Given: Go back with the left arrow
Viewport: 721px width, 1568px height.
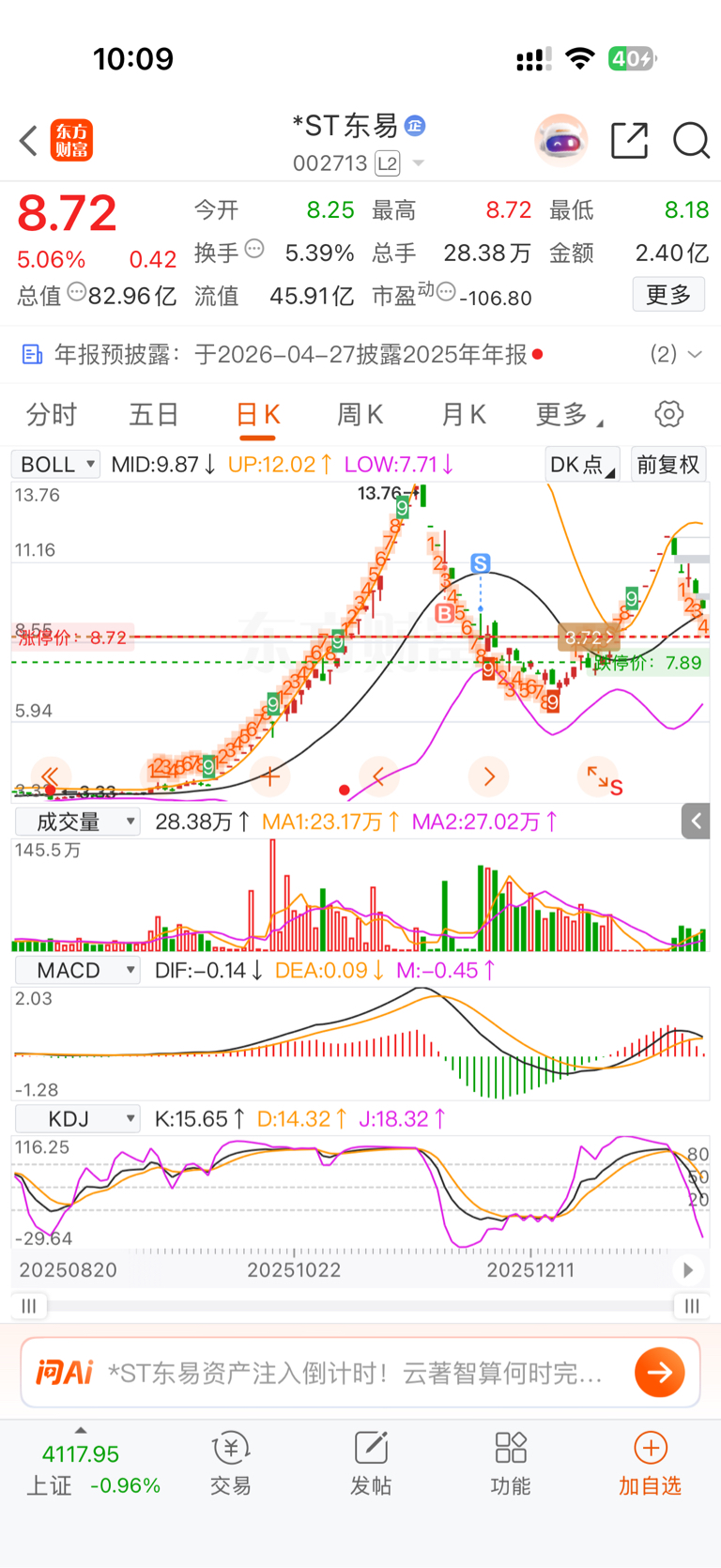Looking at the screenshot, I should (x=28, y=141).
